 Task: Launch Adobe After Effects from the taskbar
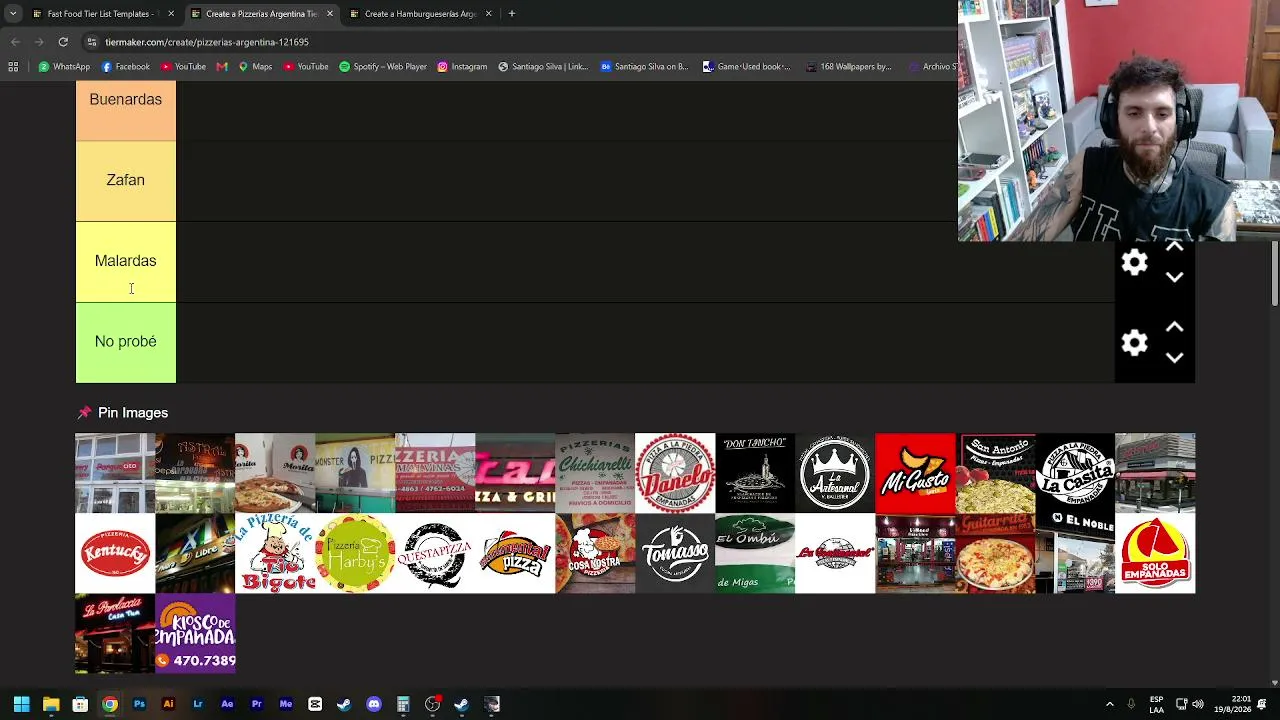tap(227, 705)
